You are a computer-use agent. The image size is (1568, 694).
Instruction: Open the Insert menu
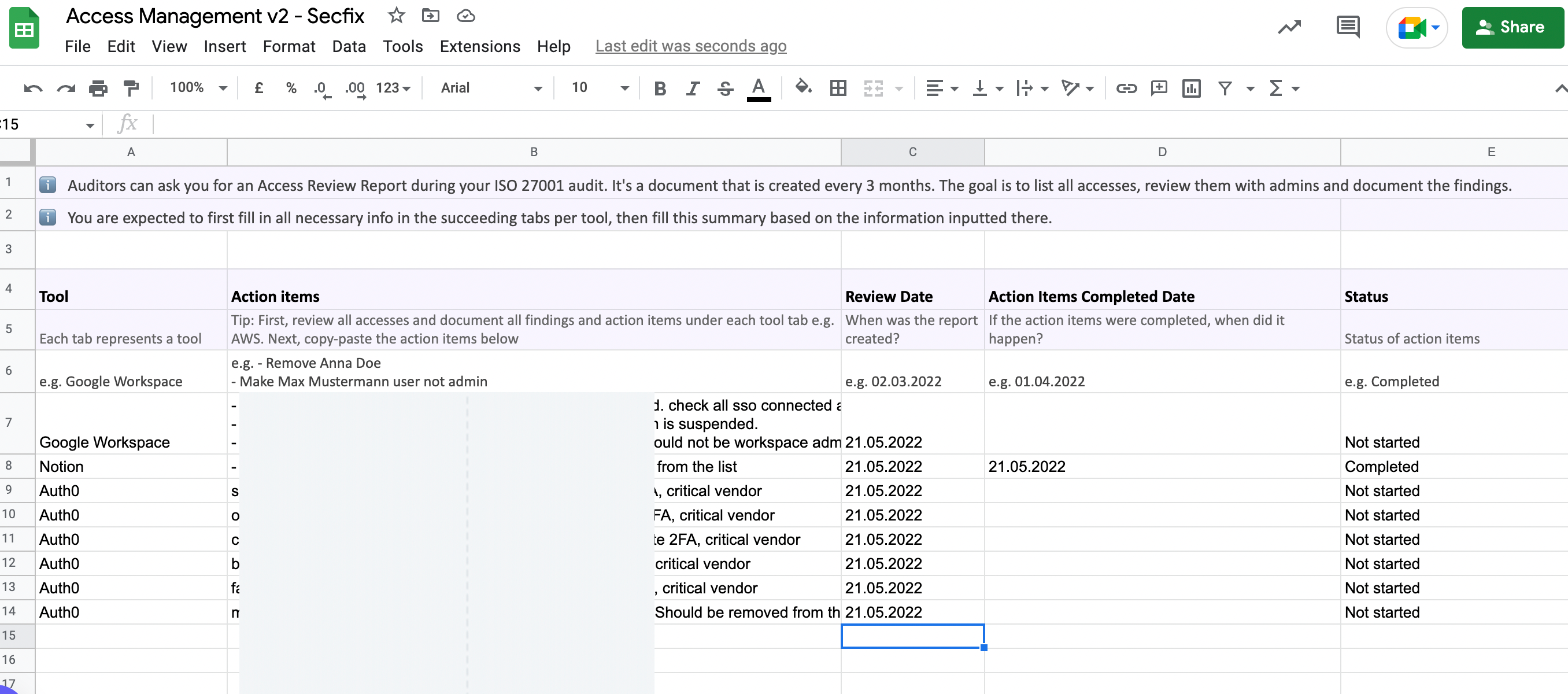point(224,46)
